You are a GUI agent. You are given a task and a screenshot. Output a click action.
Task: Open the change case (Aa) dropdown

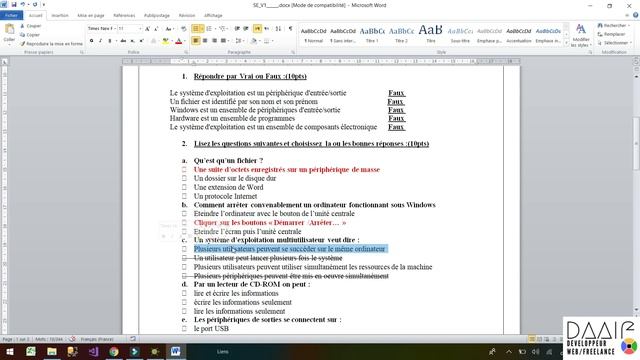pos(169,29)
